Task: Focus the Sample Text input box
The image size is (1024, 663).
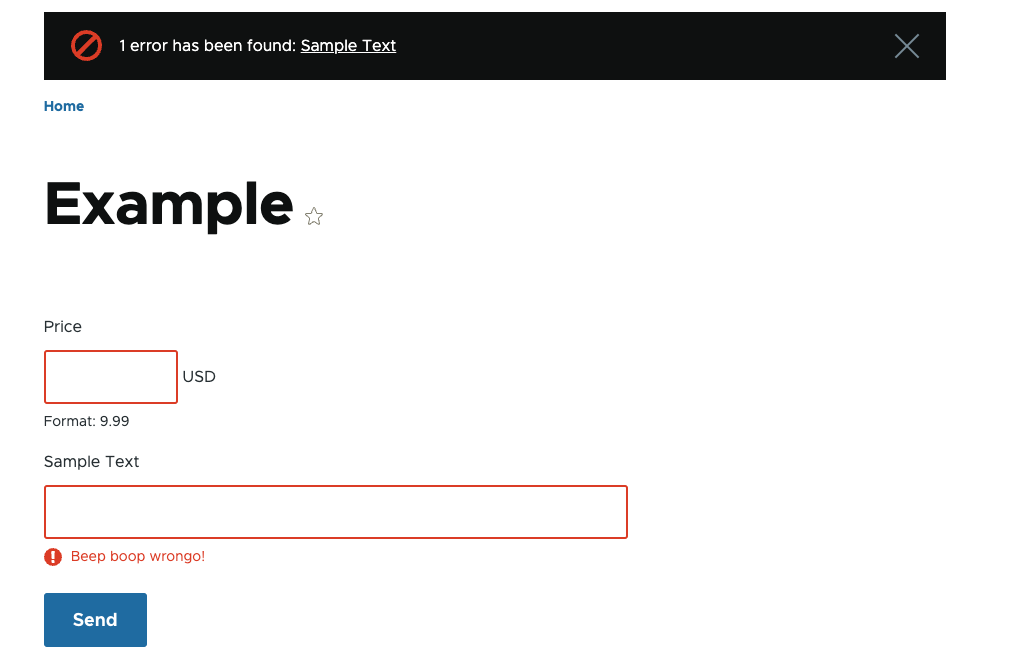Action: tap(335, 511)
